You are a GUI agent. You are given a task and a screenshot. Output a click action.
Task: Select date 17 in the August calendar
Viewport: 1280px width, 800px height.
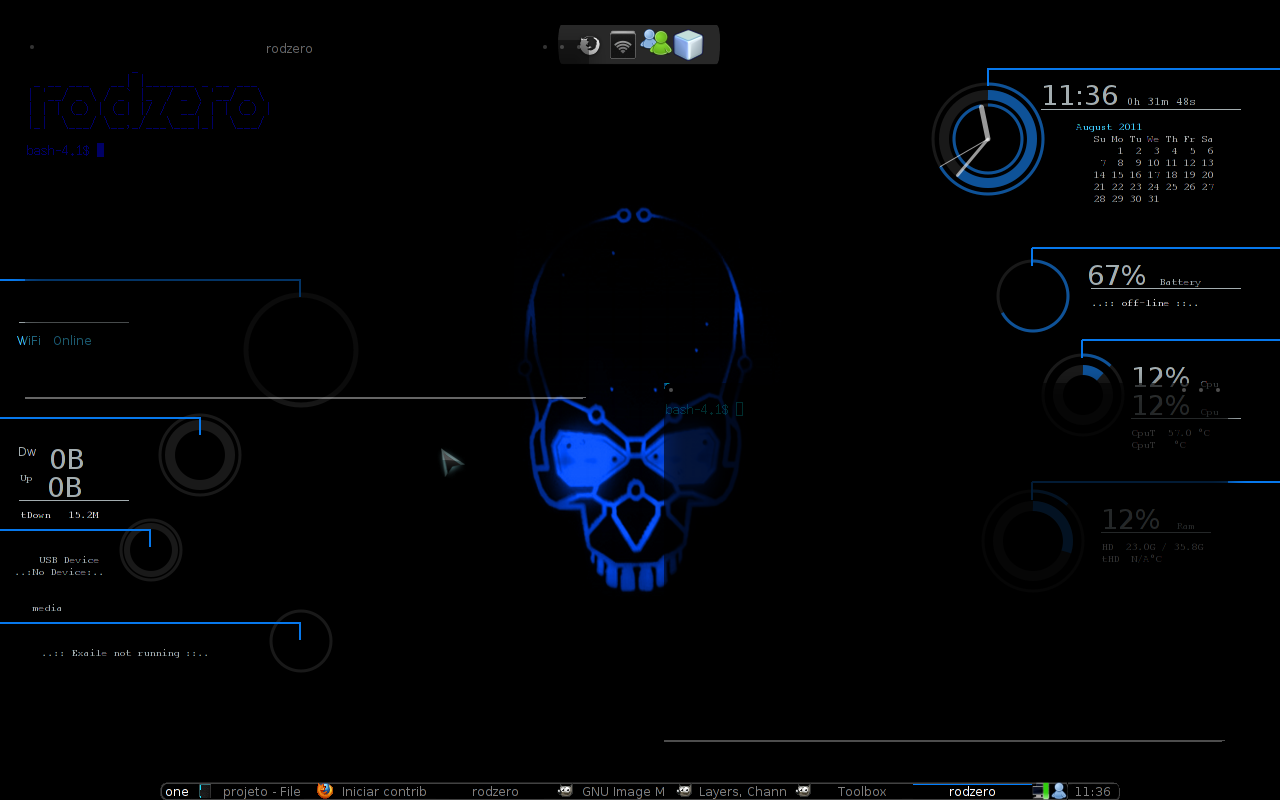click(1153, 174)
